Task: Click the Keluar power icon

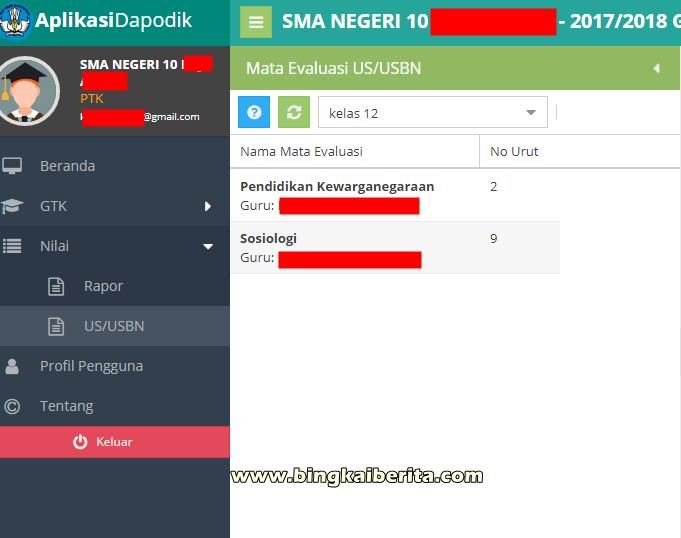Action: click(80, 442)
